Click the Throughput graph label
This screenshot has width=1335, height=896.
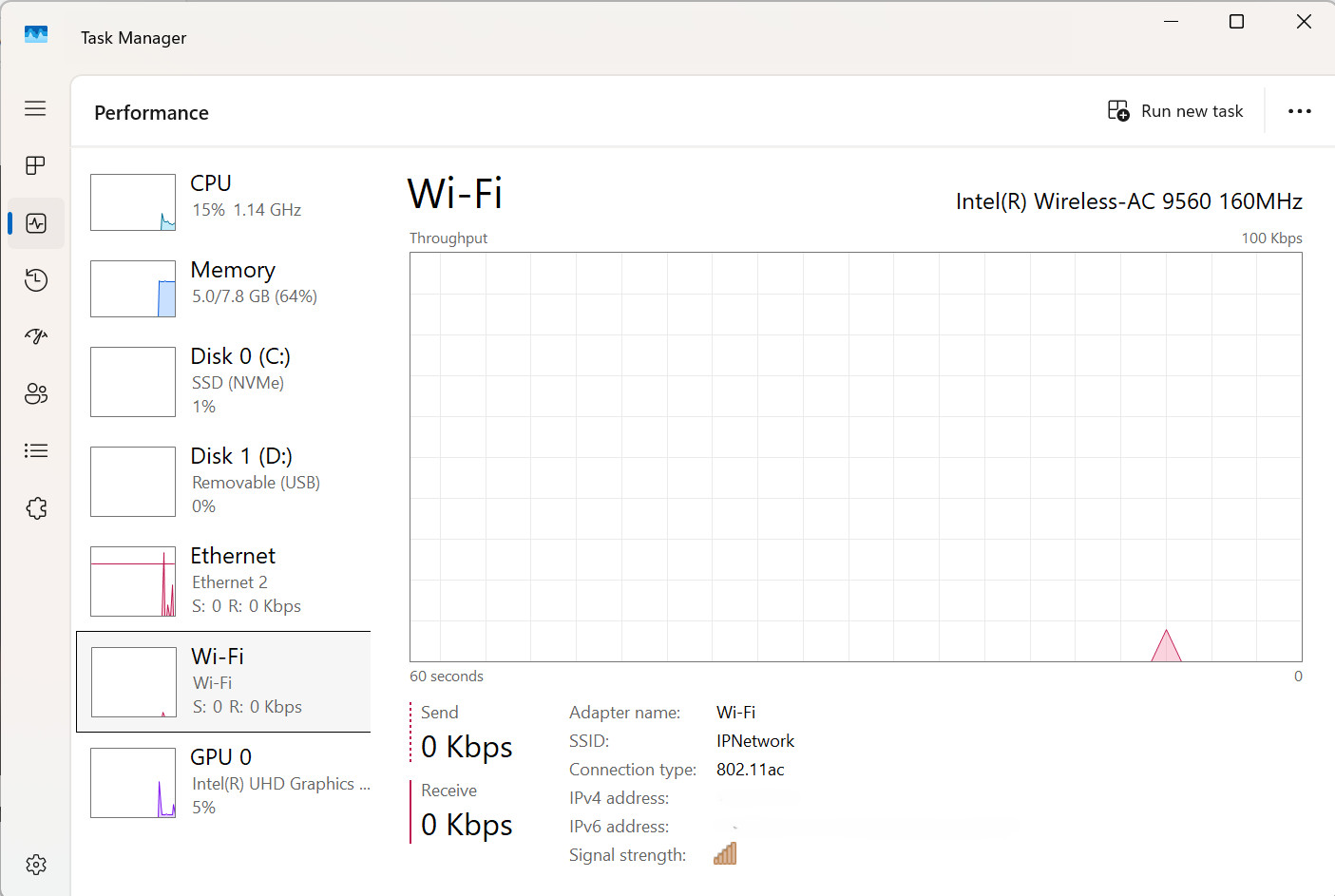448,238
